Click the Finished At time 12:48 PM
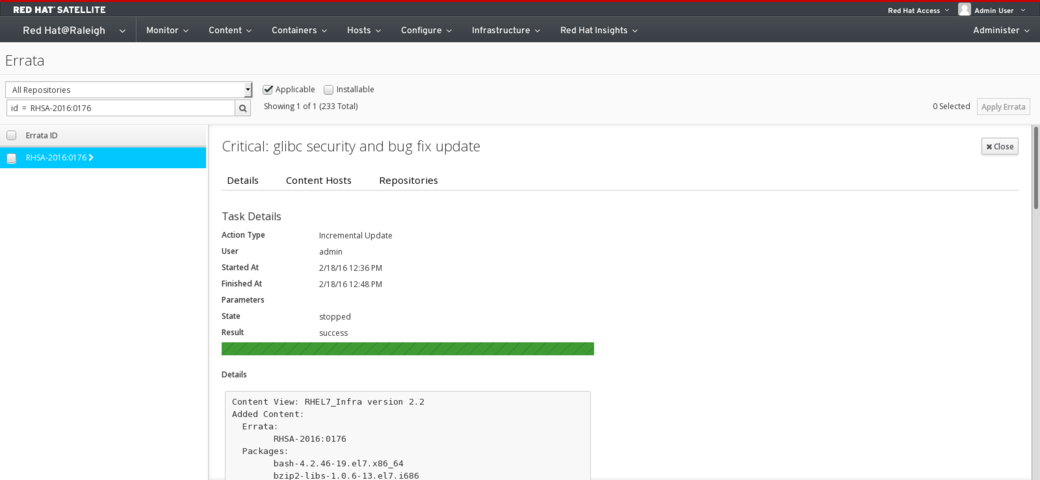This screenshot has width=1040, height=480. click(350, 284)
